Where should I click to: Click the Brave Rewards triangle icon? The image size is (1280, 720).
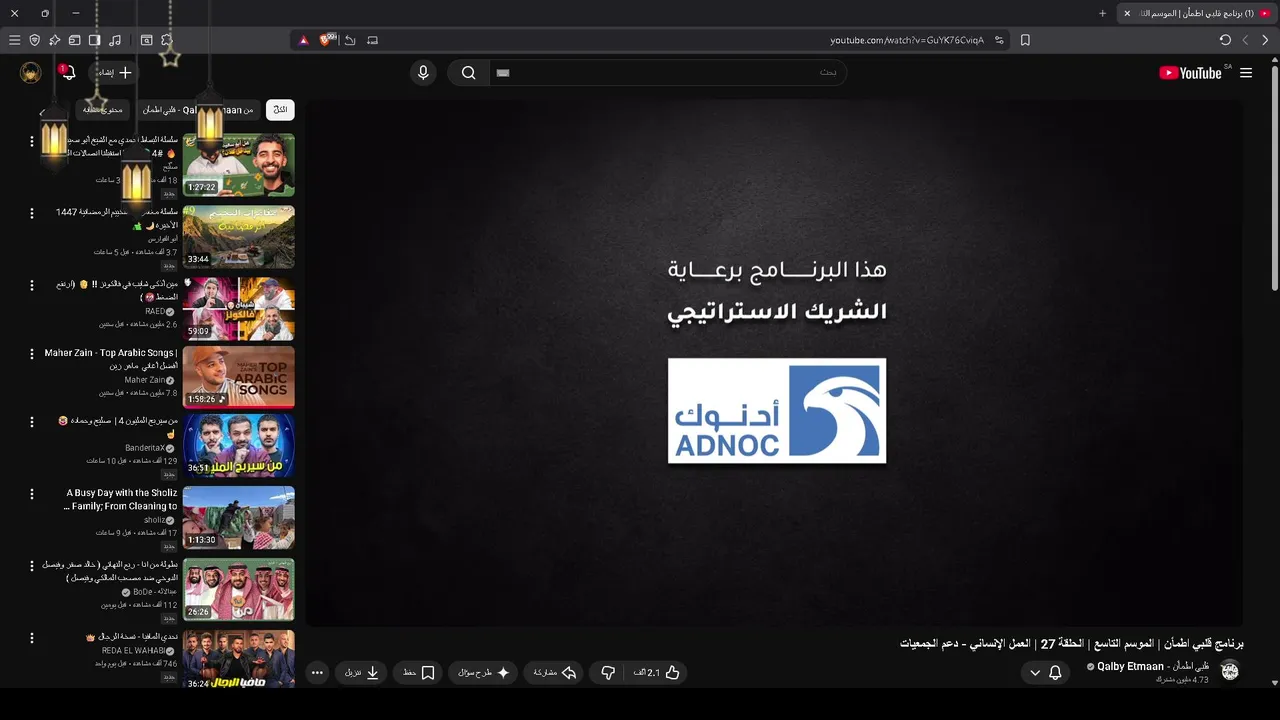click(304, 40)
